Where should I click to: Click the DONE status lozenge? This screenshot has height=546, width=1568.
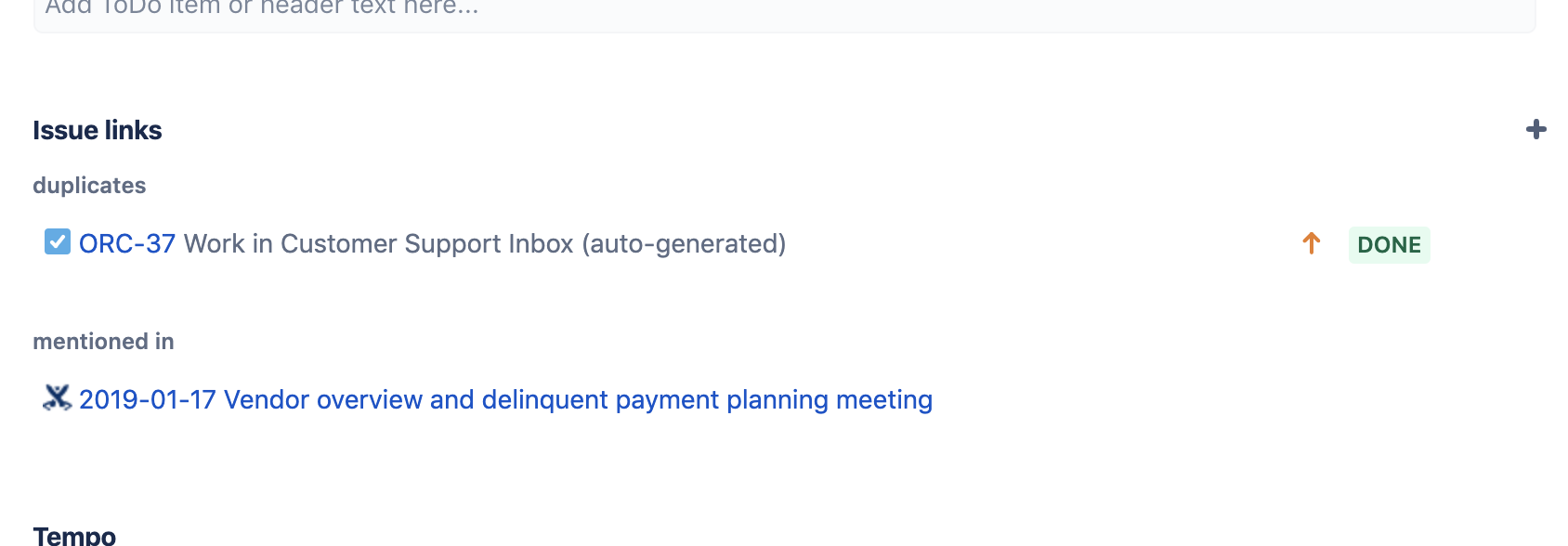(1389, 245)
